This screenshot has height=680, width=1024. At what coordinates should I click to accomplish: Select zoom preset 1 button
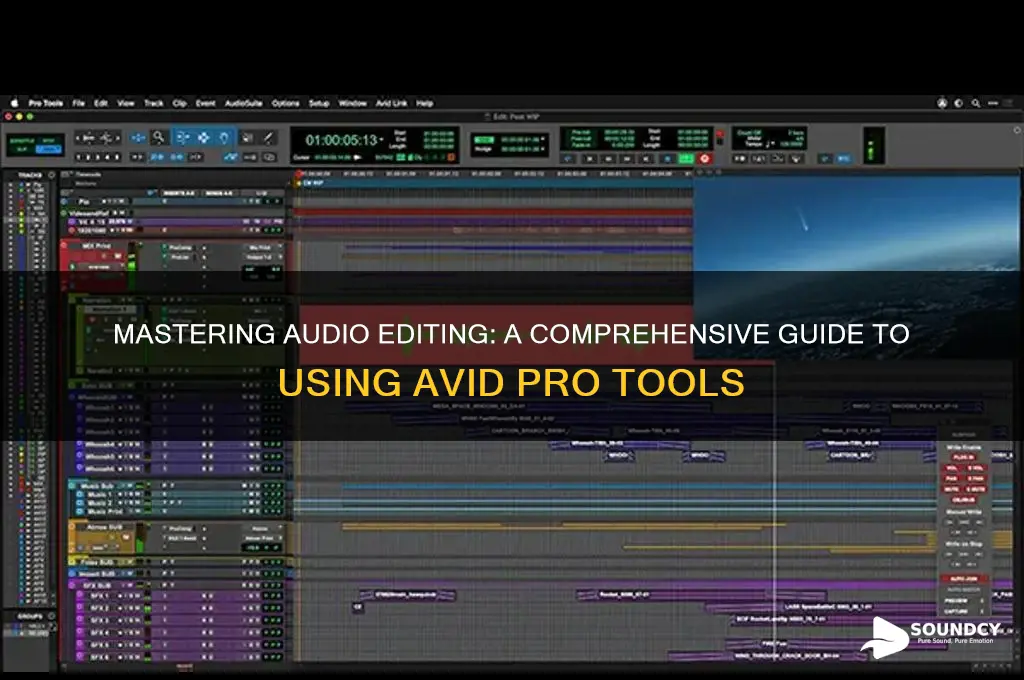79,157
